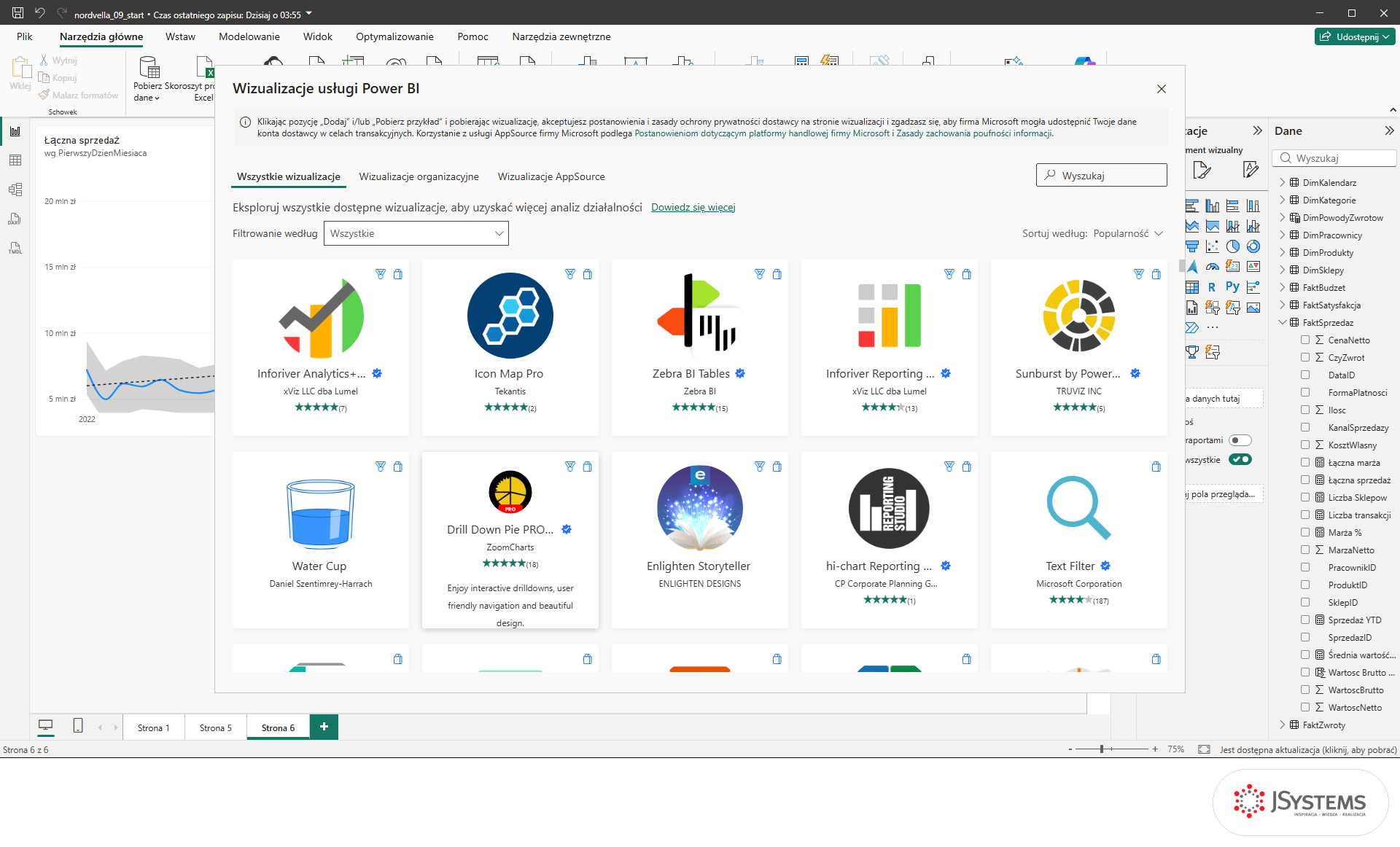Open the more visuals ellipsis

click(1213, 328)
